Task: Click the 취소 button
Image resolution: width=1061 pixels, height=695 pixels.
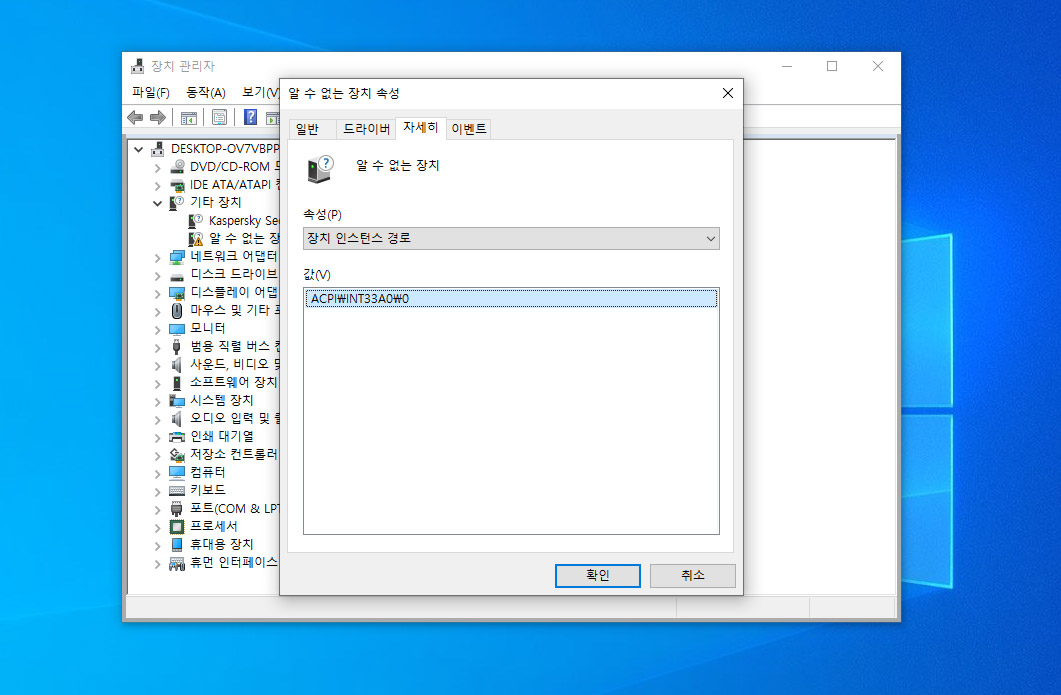Action: click(692, 575)
